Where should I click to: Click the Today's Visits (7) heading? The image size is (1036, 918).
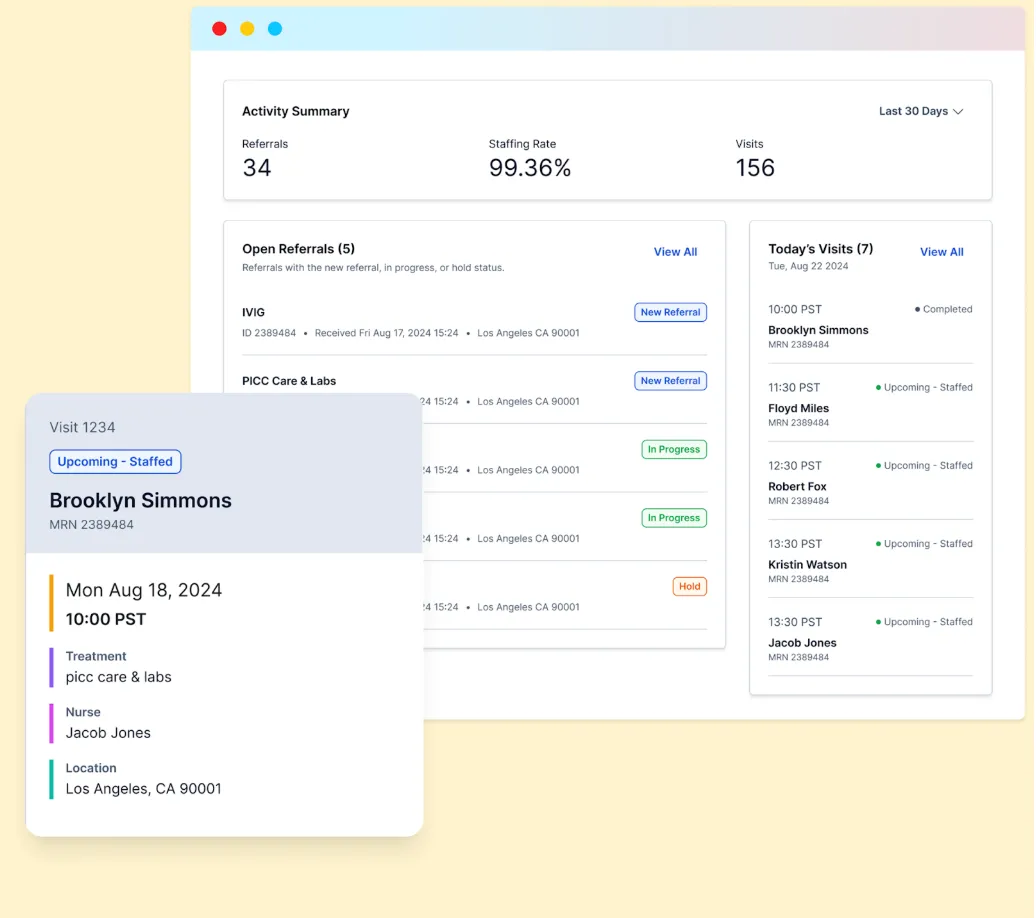pos(820,249)
